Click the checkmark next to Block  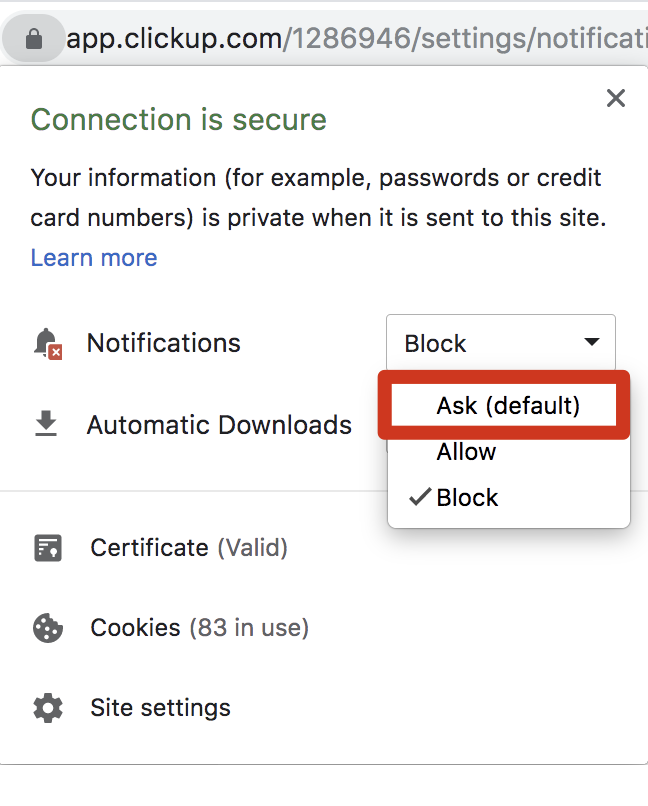pos(419,497)
